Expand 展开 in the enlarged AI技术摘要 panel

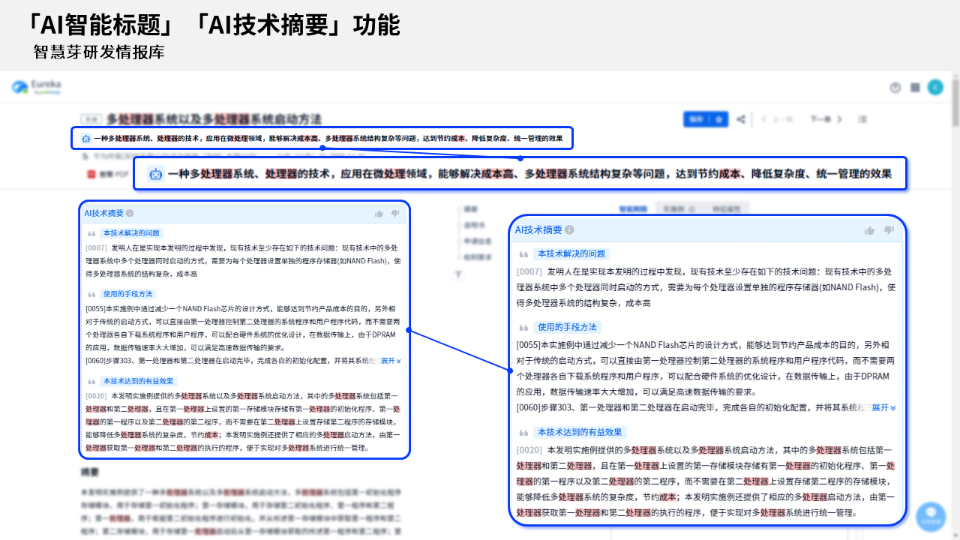(883, 408)
